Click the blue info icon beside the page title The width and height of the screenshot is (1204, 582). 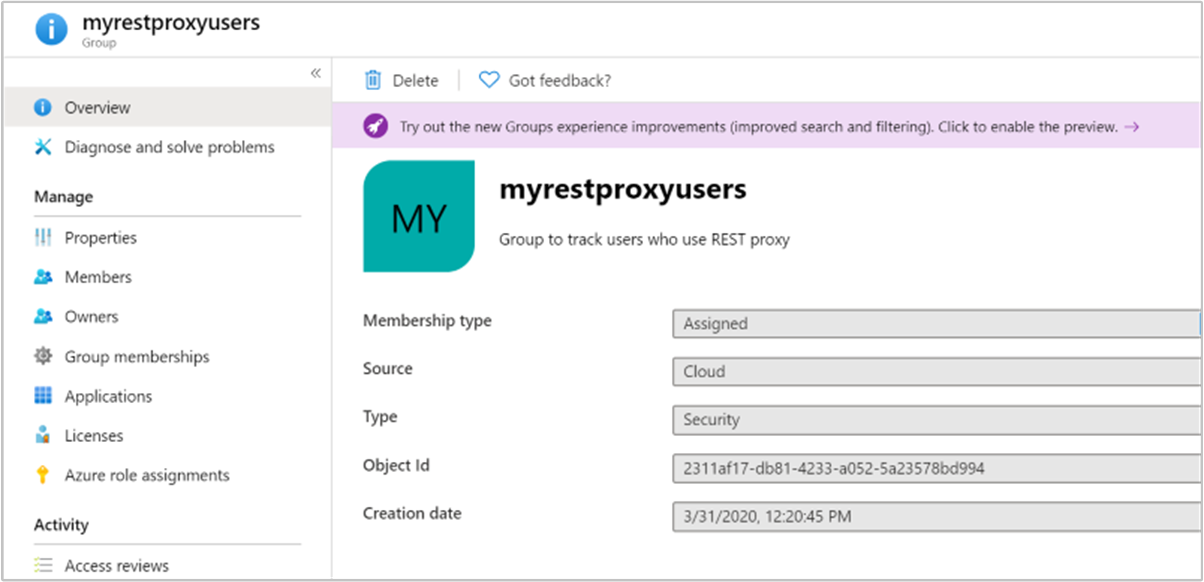(51, 29)
